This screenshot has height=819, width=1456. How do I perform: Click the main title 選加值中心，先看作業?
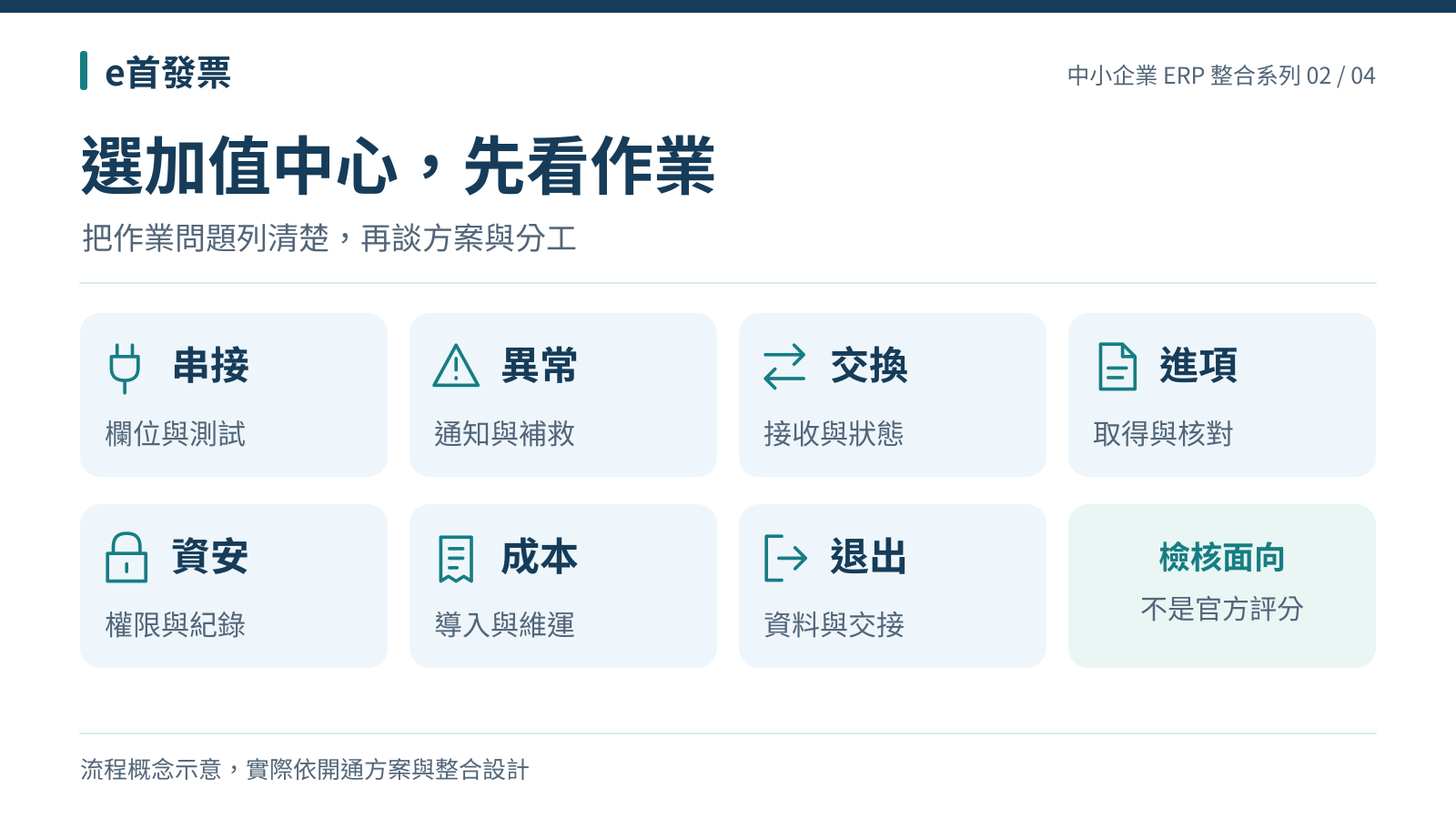click(x=399, y=167)
